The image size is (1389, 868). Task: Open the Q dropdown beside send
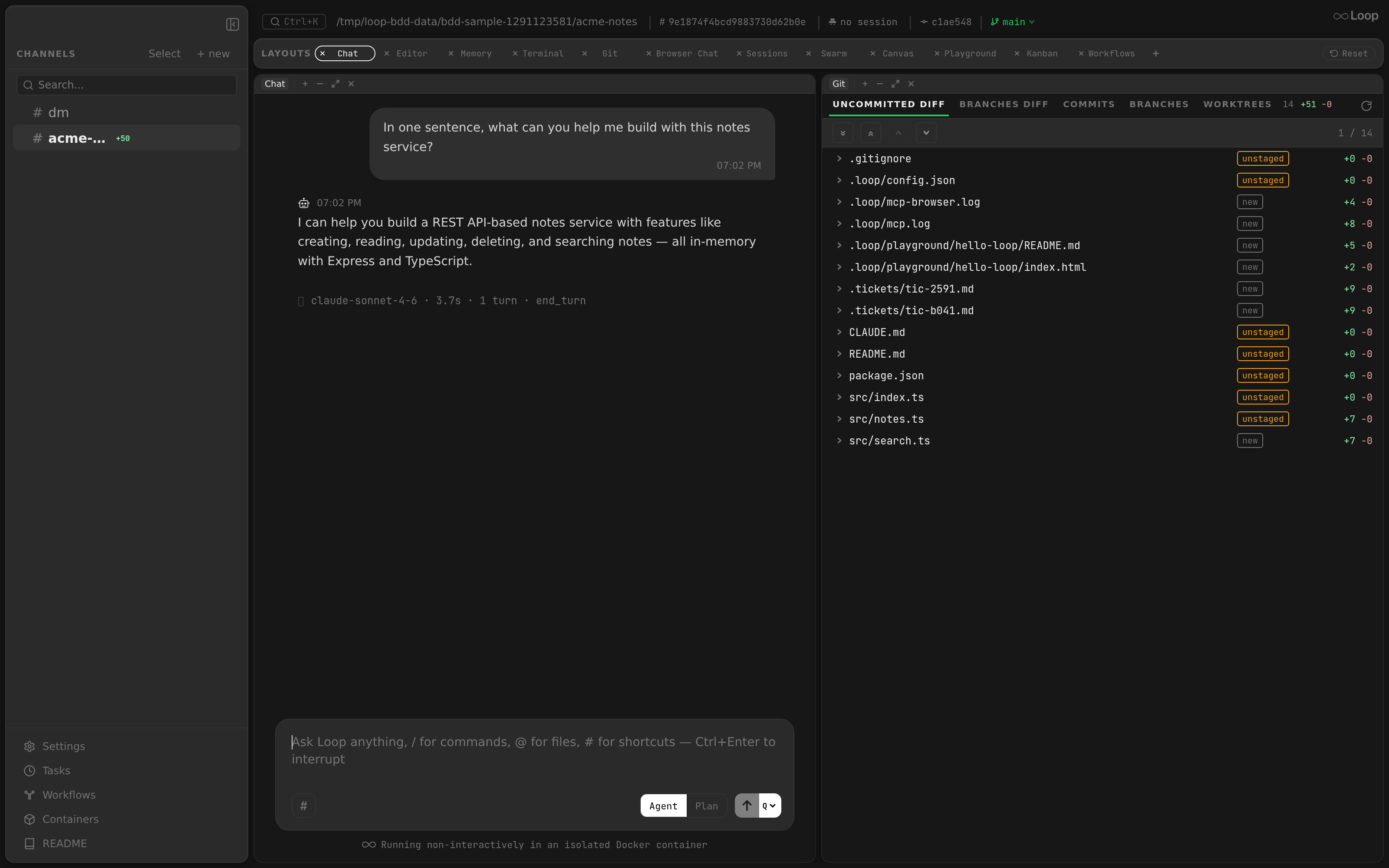(x=770, y=806)
